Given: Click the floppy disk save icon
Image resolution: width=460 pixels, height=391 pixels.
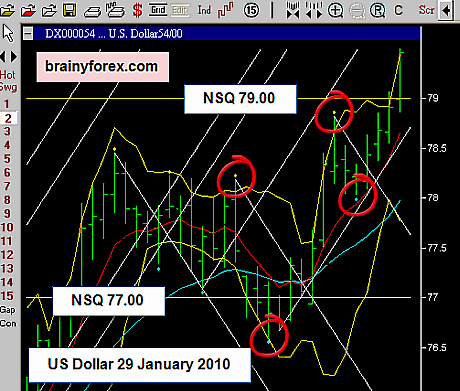Looking at the screenshot, I should tap(69, 10).
